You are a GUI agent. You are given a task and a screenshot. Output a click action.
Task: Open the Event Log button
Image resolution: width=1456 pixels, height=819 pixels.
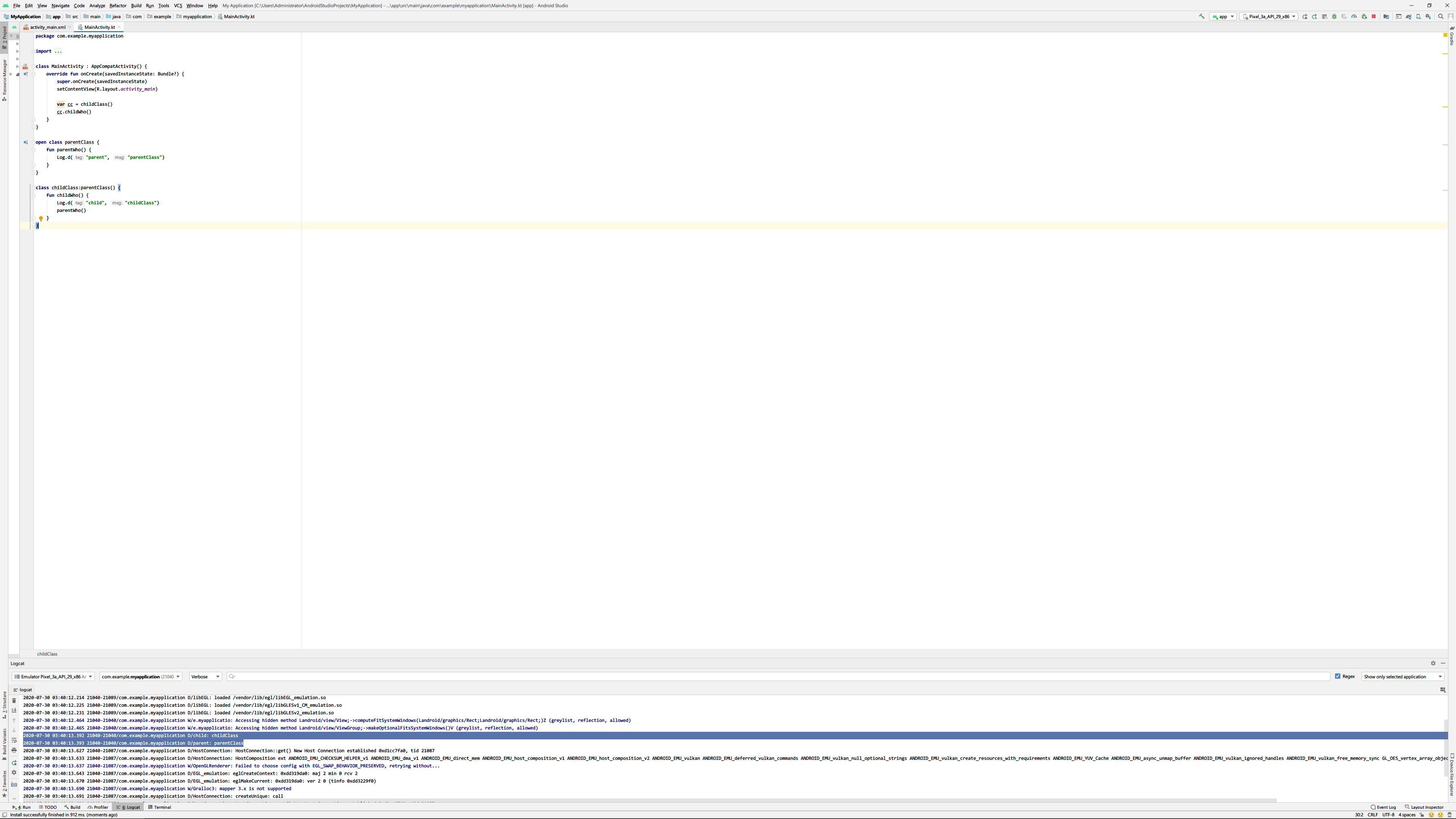coord(1383,807)
